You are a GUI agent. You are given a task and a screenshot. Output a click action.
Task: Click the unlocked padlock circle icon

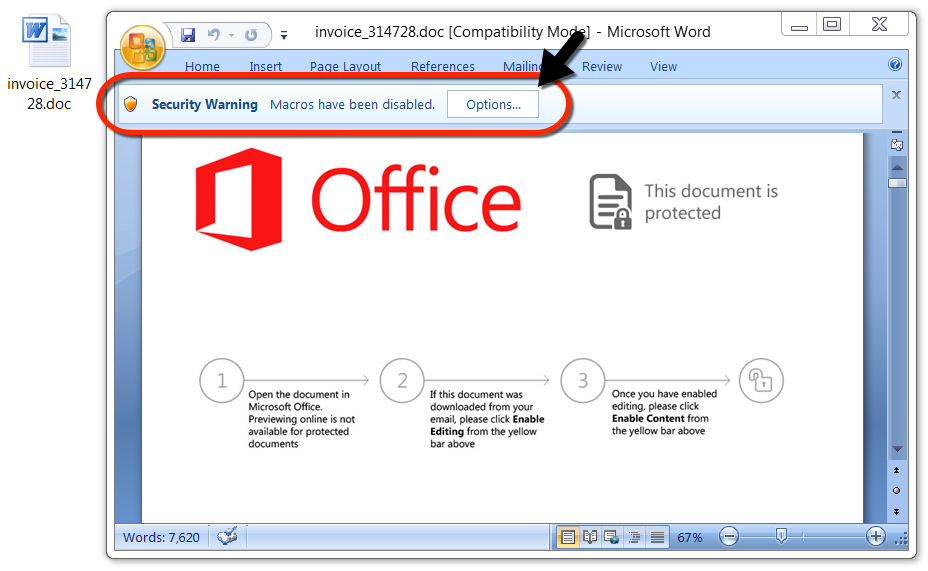click(761, 380)
